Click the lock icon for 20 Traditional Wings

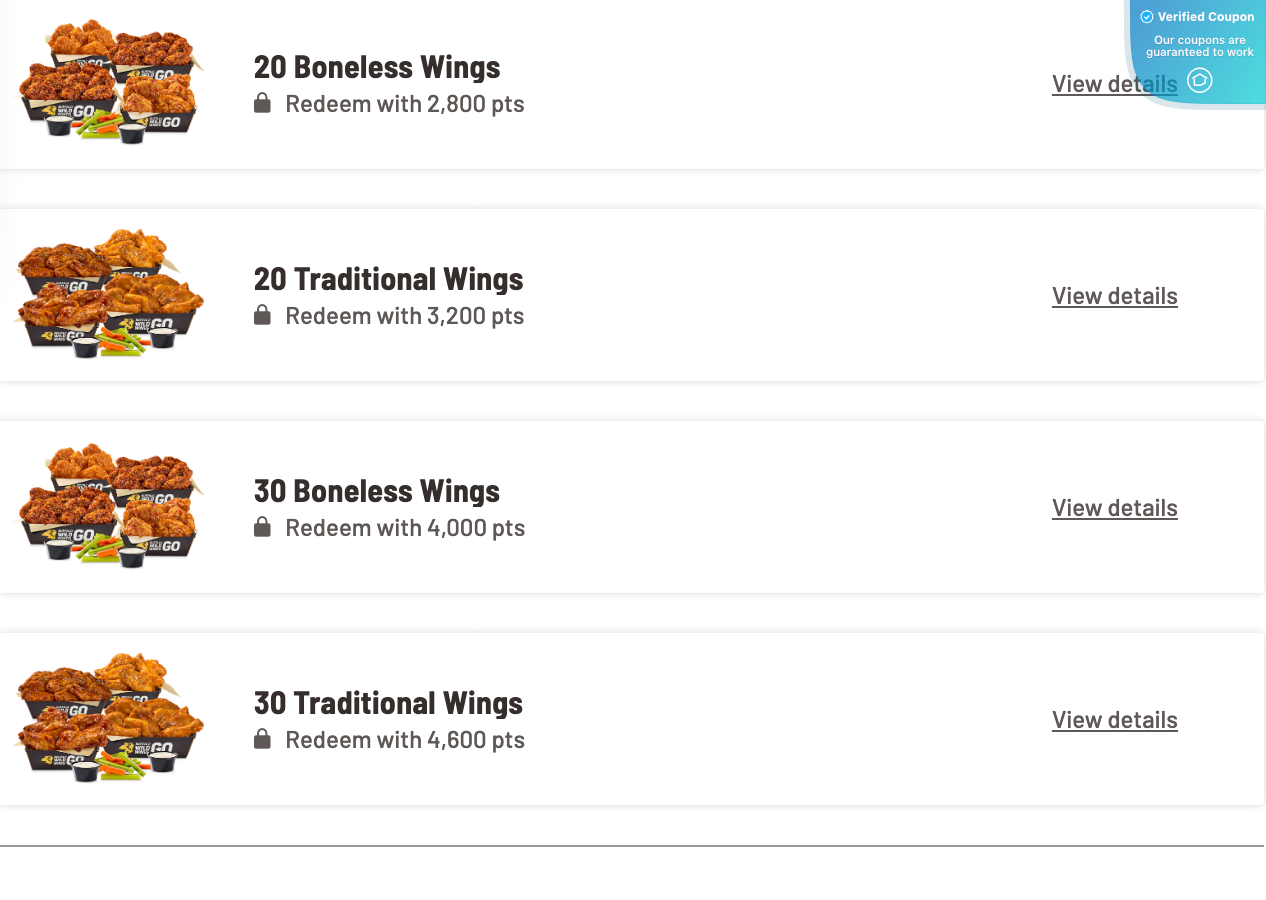[x=263, y=315]
